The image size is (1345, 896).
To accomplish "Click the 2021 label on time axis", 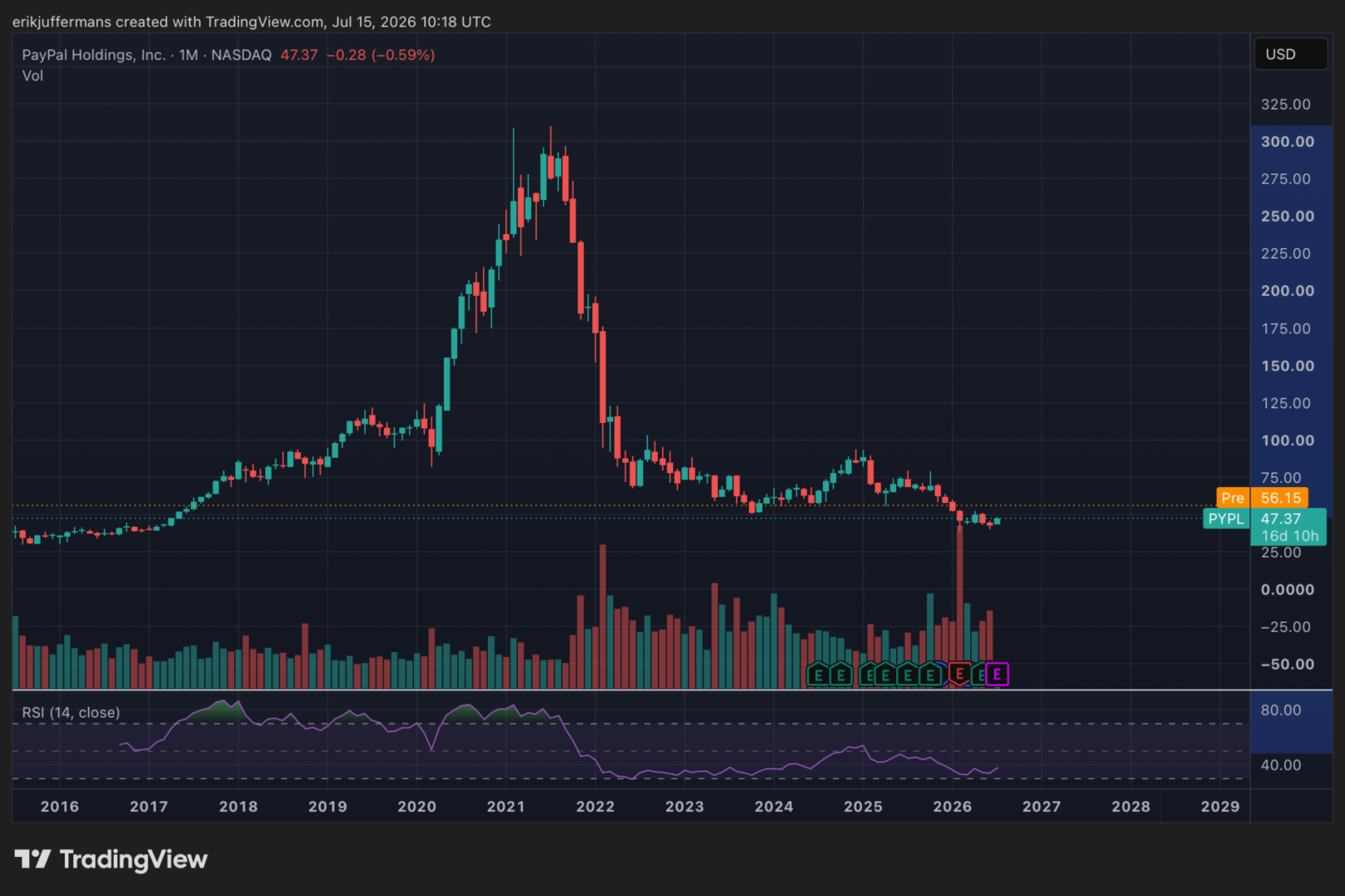I will point(505,806).
